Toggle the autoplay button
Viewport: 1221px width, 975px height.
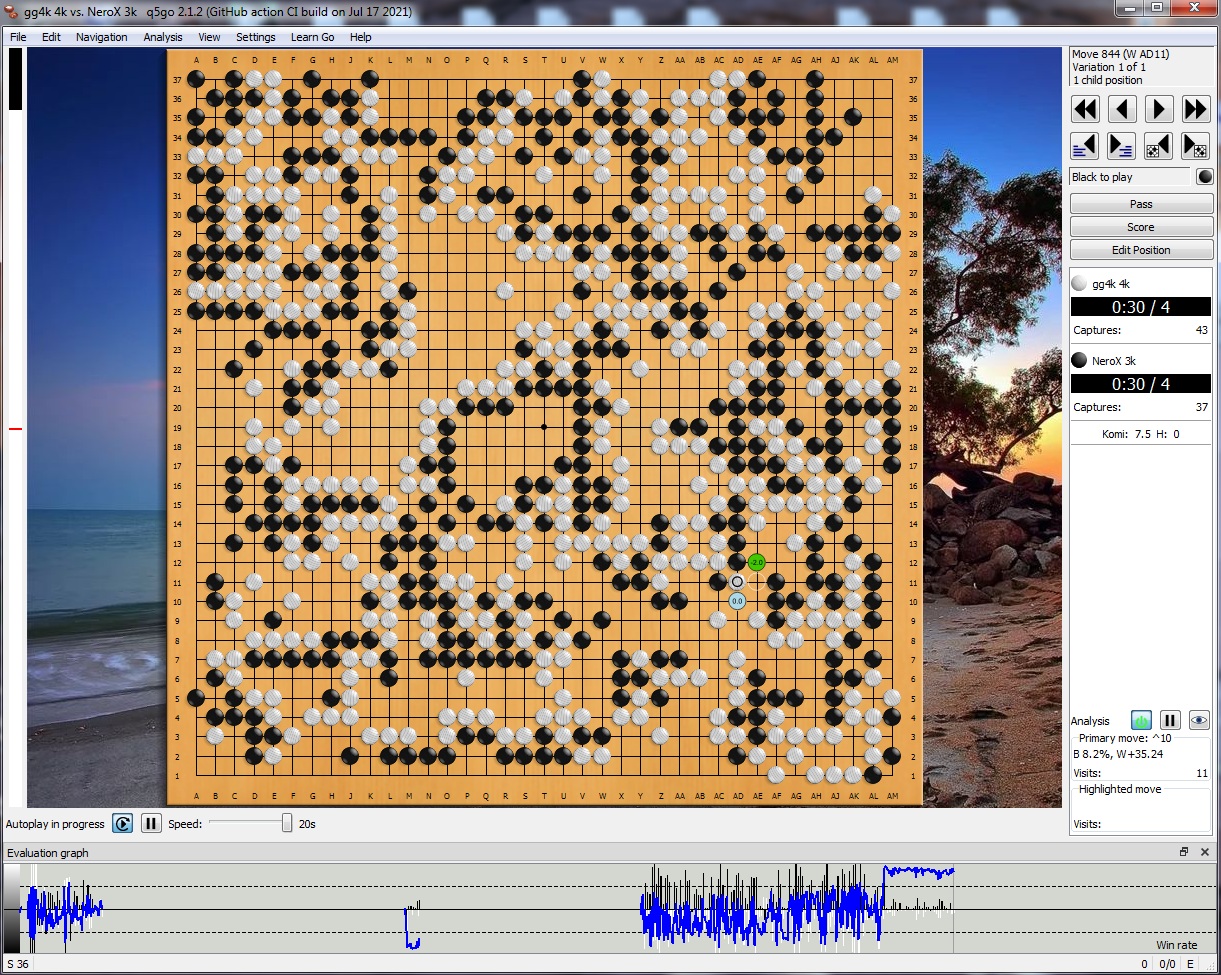coord(123,824)
